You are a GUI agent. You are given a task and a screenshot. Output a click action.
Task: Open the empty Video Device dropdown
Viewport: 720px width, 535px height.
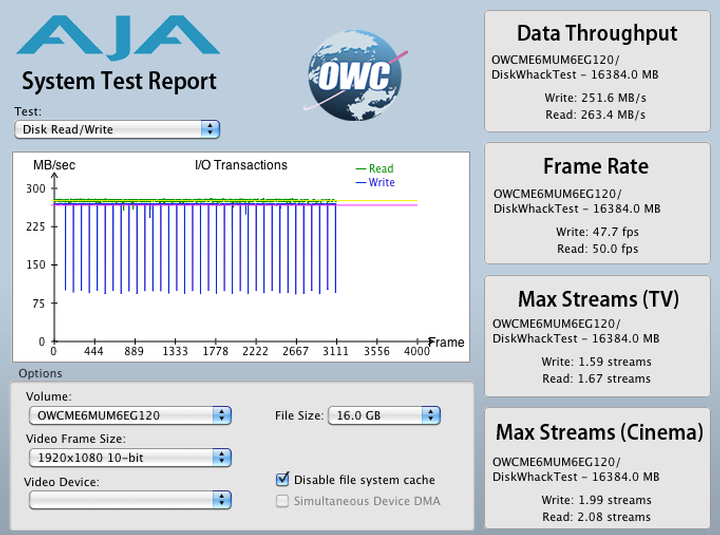click(x=128, y=499)
